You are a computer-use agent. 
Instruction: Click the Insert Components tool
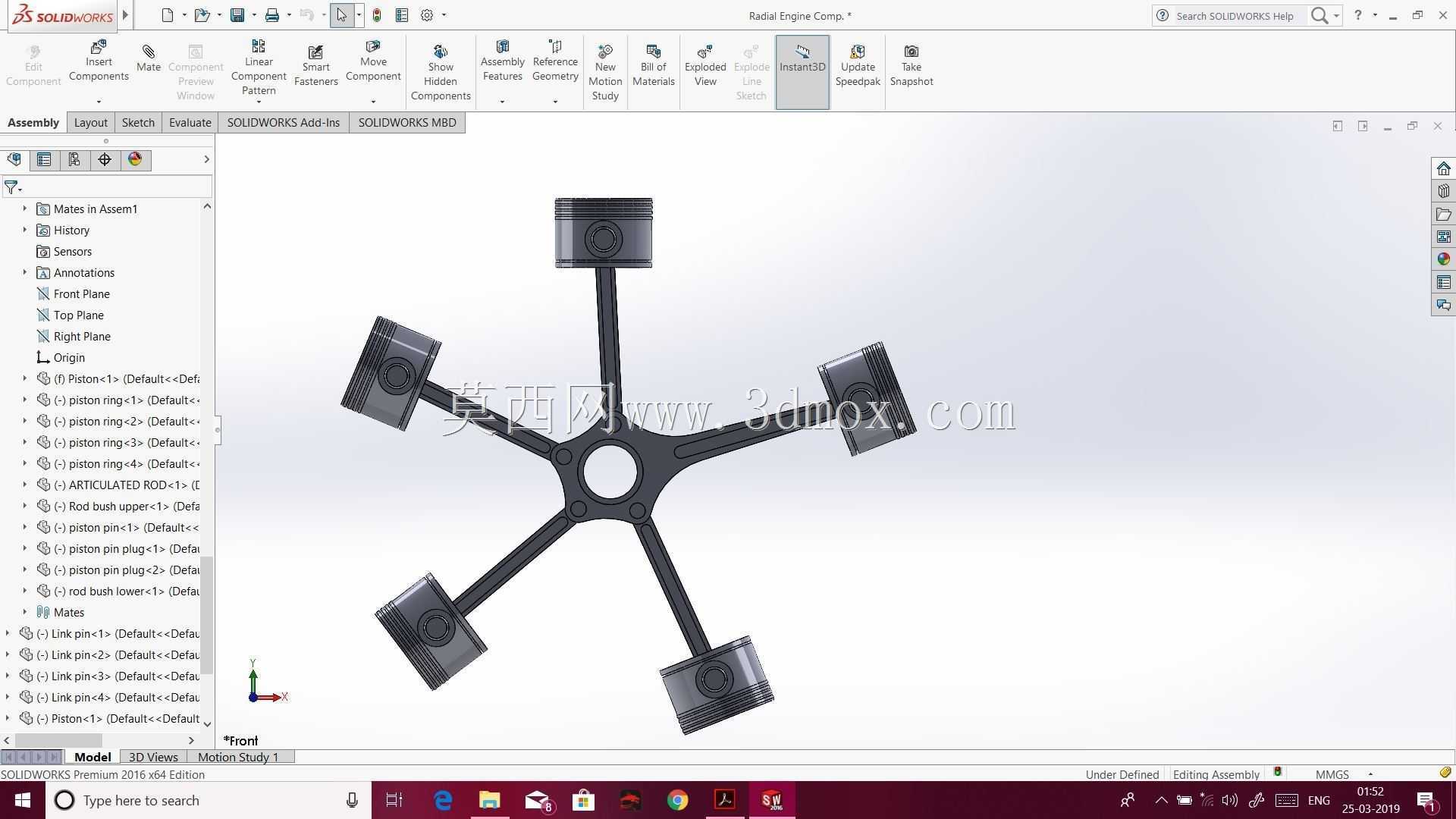99,61
